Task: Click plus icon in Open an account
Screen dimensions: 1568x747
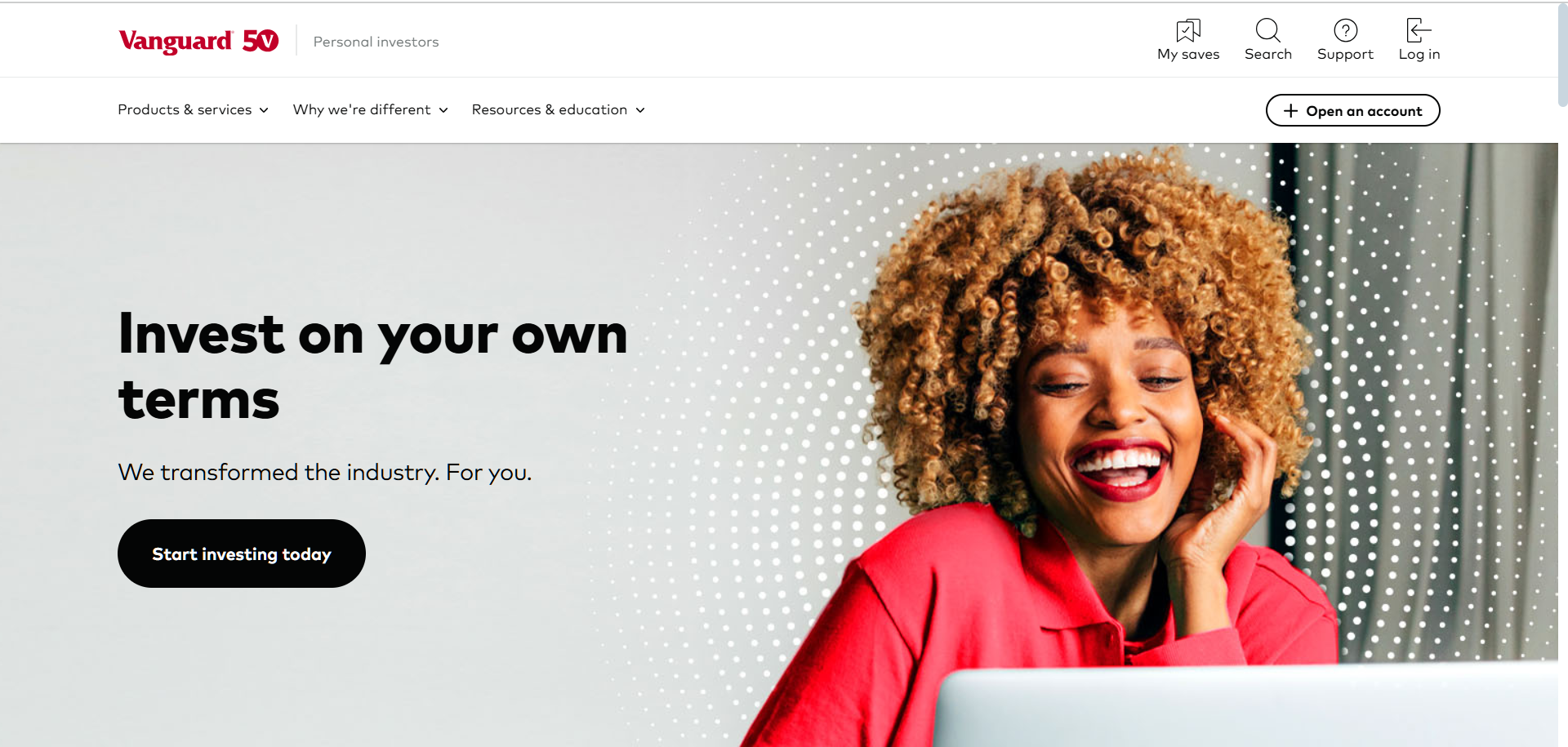Action: 1290,111
